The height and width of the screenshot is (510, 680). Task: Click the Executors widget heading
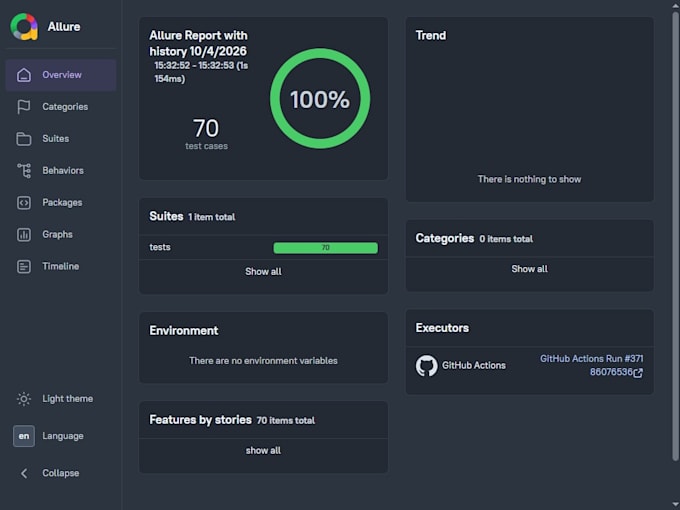442,328
